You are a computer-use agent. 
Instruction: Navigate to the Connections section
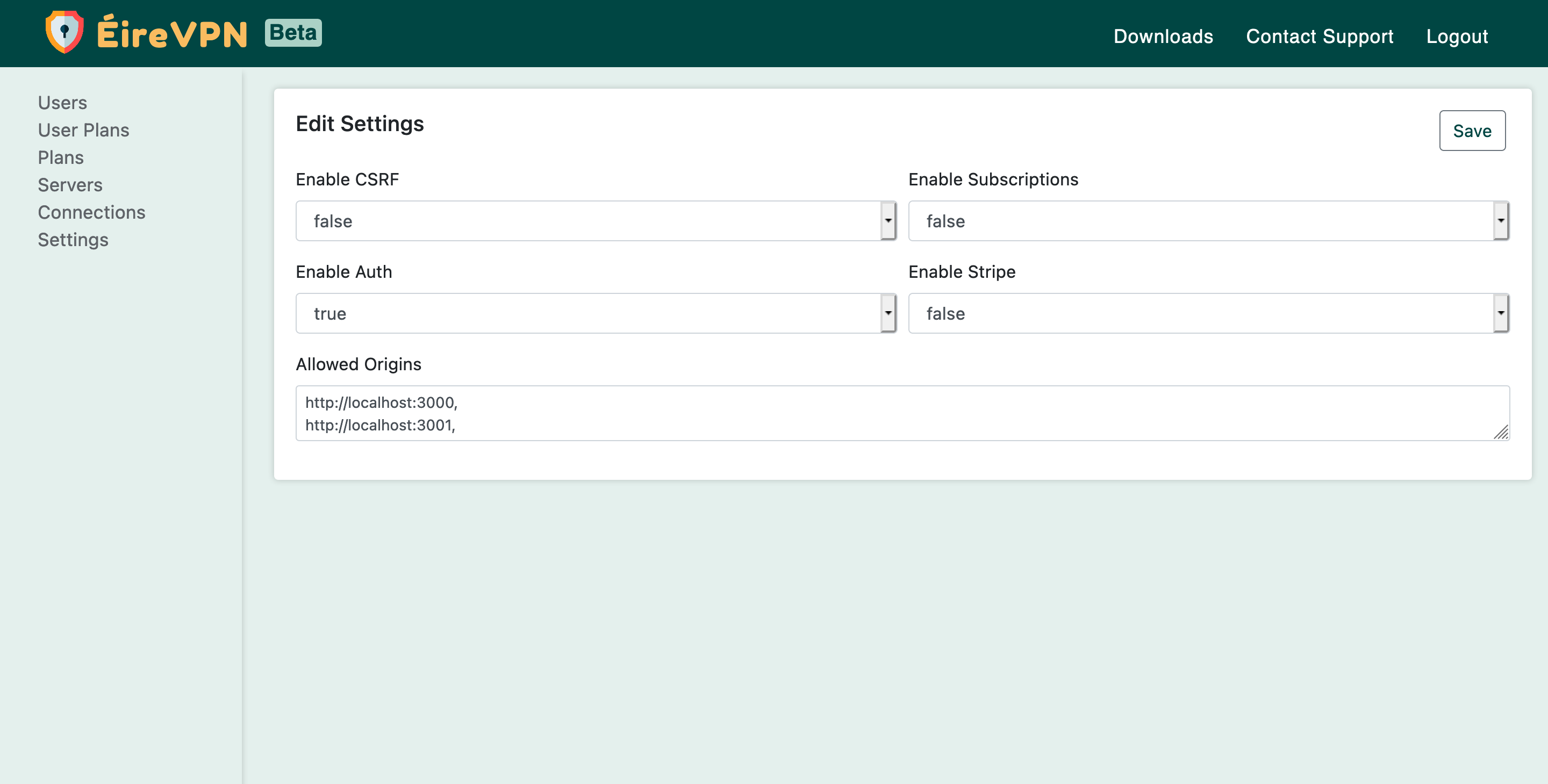click(91, 211)
